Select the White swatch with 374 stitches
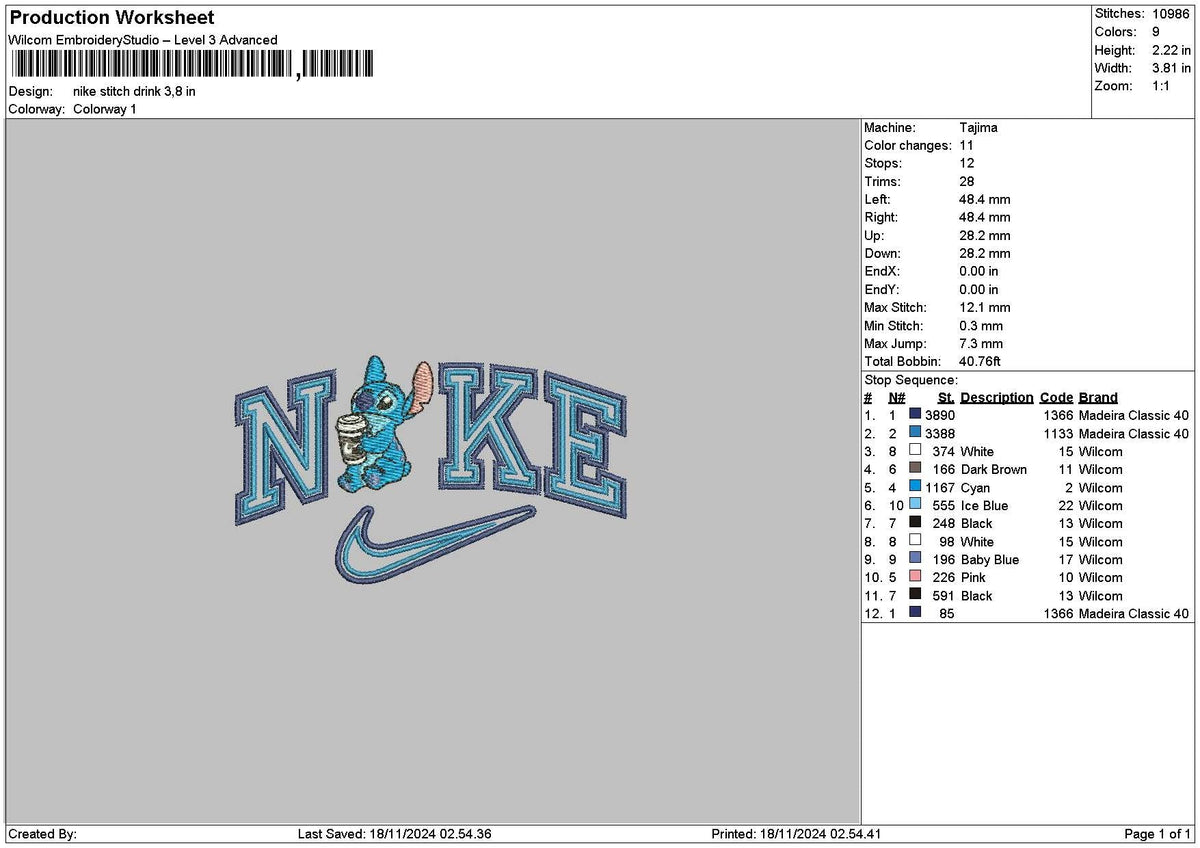The image size is (1200, 848). tap(914, 451)
